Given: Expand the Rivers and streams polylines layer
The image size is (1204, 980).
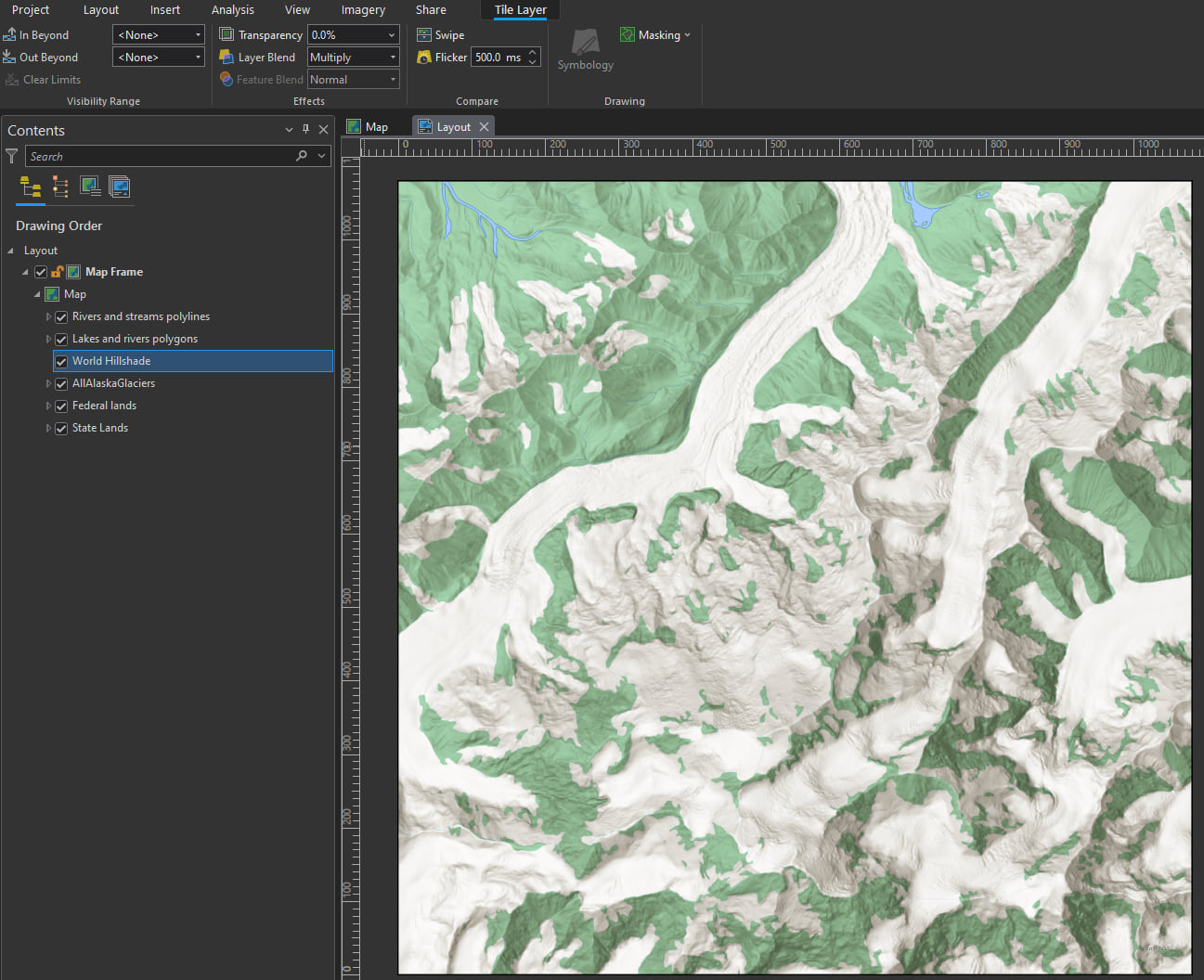Looking at the screenshot, I should [x=48, y=316].
